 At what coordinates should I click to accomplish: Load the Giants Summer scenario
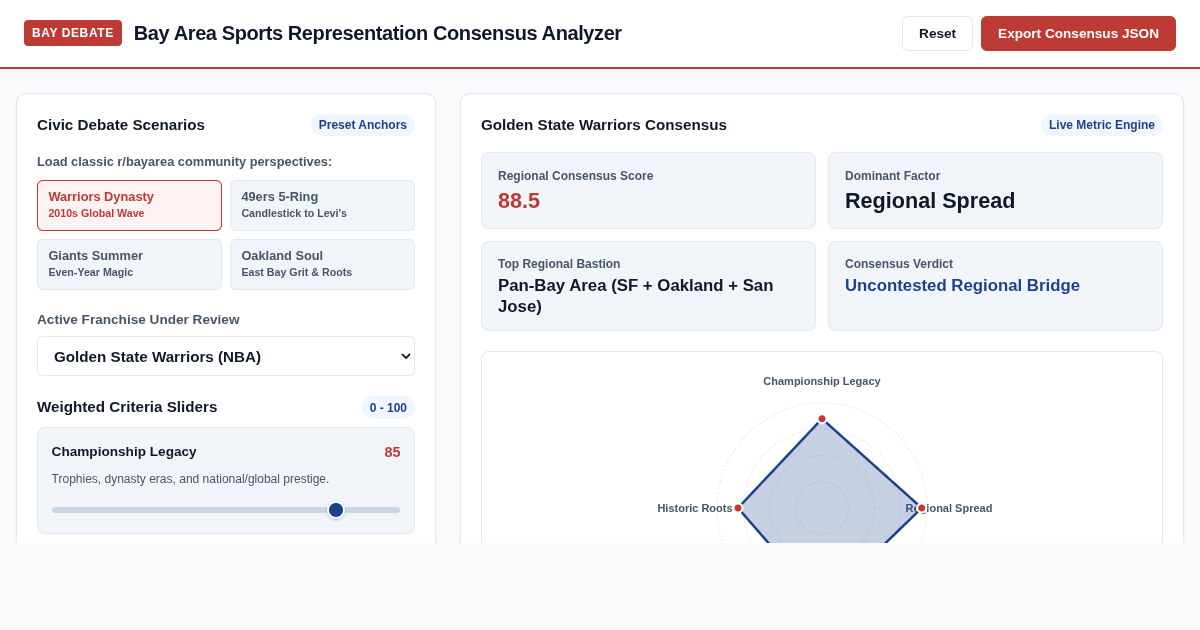129,264
